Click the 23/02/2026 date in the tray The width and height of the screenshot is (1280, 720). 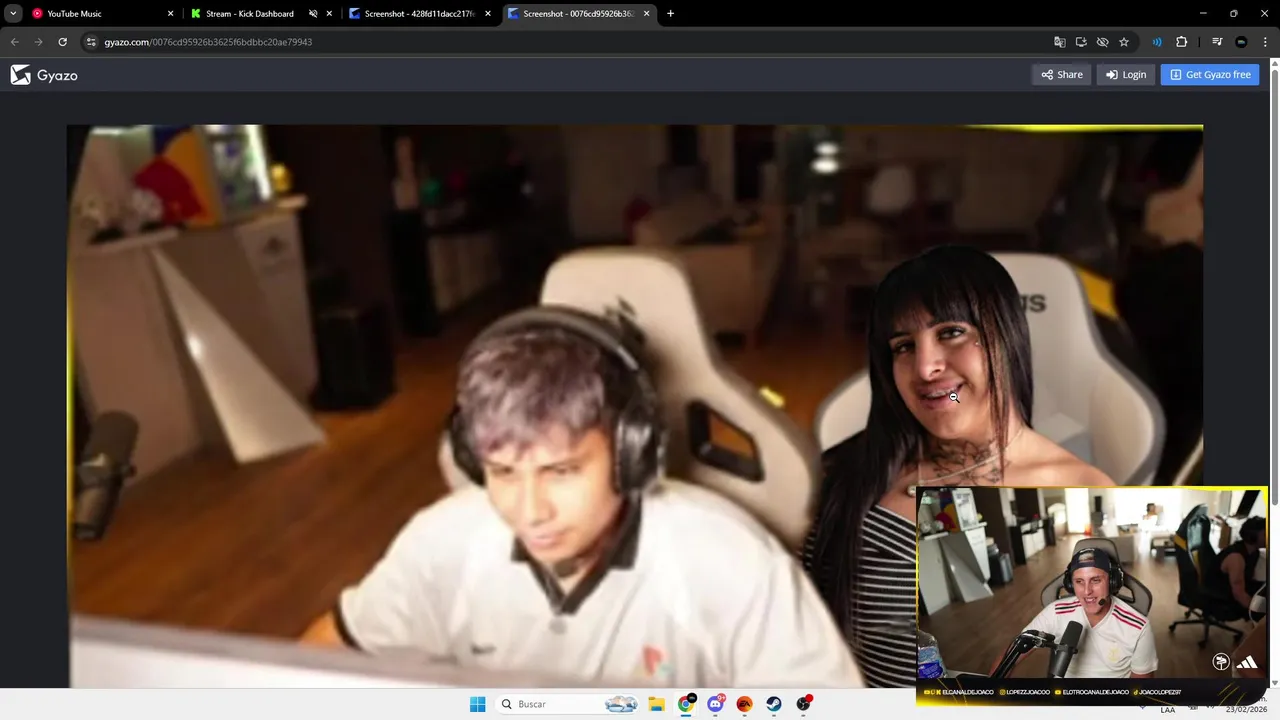(x=1245, y=710)
